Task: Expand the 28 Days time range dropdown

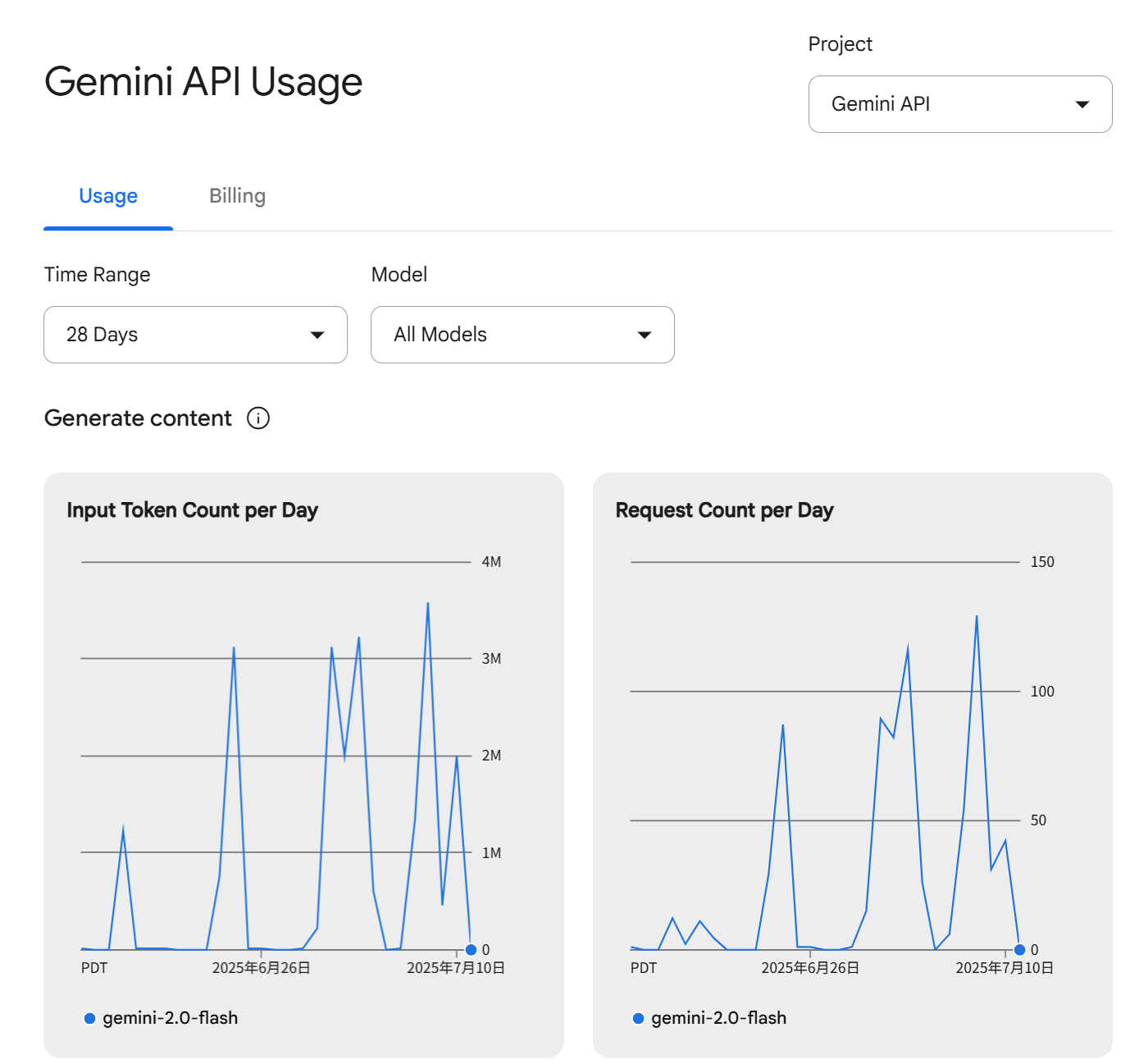Action: 195,335
